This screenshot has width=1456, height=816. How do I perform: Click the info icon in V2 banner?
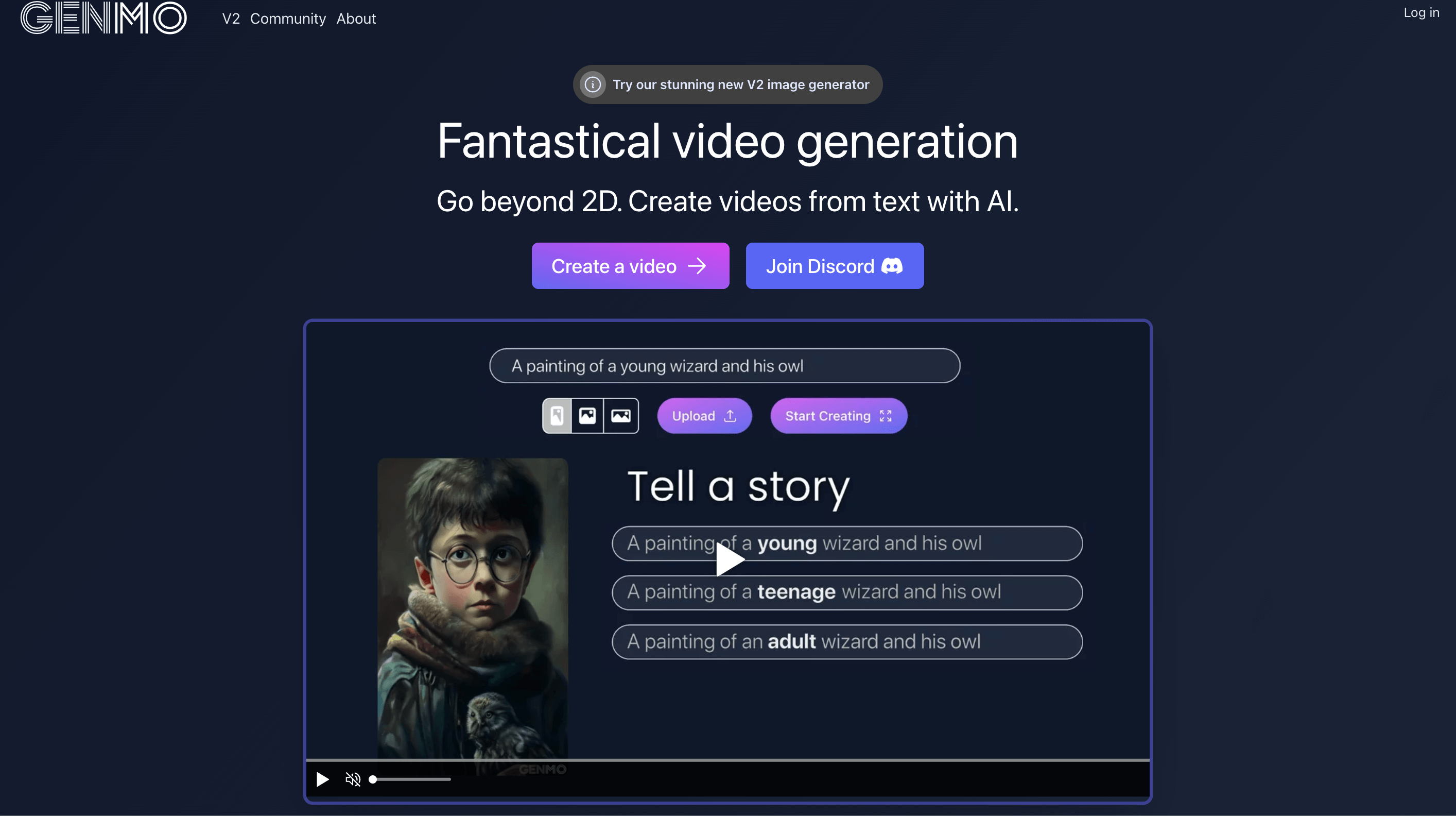(593, 85)
